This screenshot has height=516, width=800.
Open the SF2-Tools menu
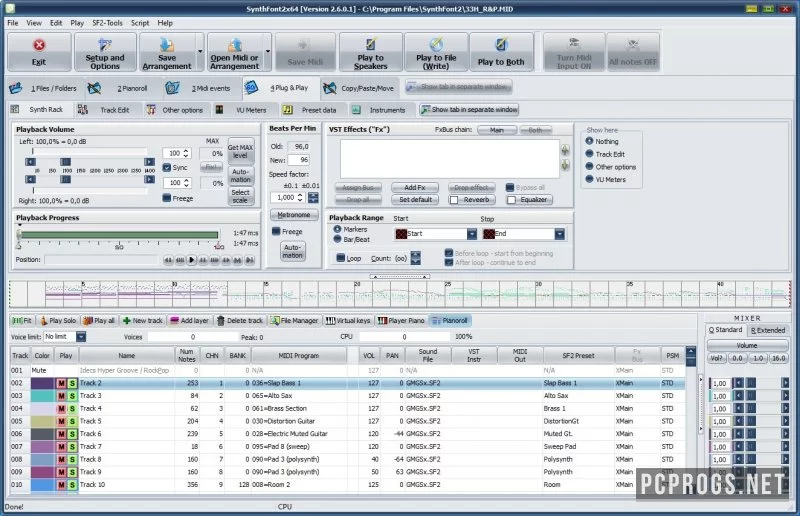pos(107,23)
